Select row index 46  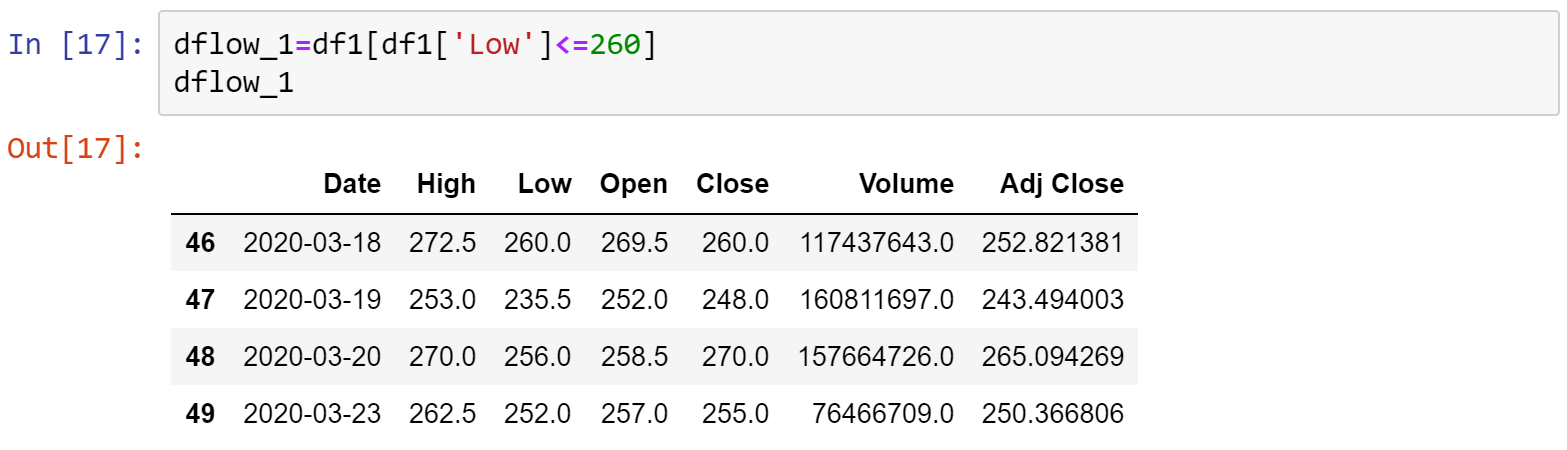coord(201,242)
